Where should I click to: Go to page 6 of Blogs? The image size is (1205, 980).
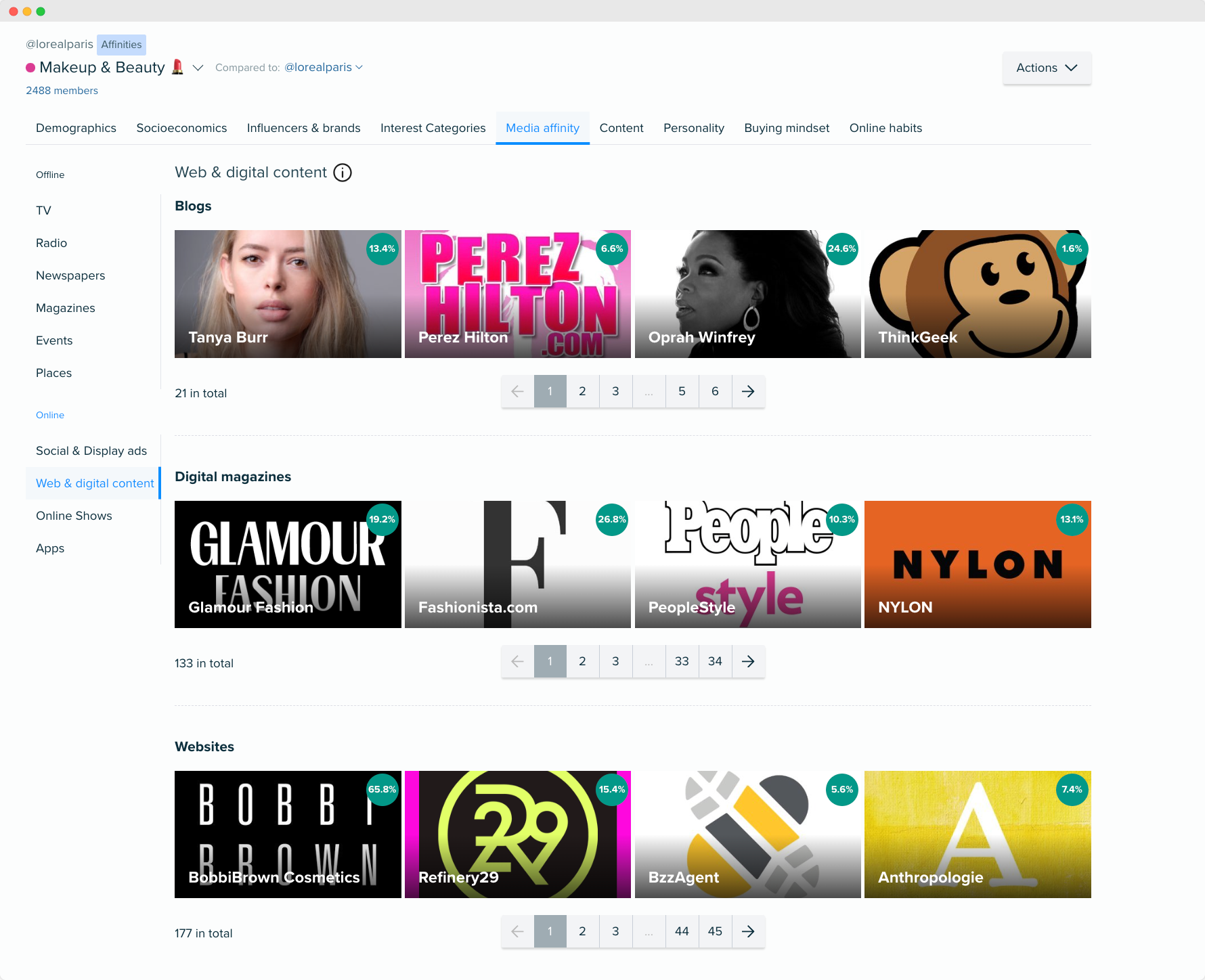715,391
